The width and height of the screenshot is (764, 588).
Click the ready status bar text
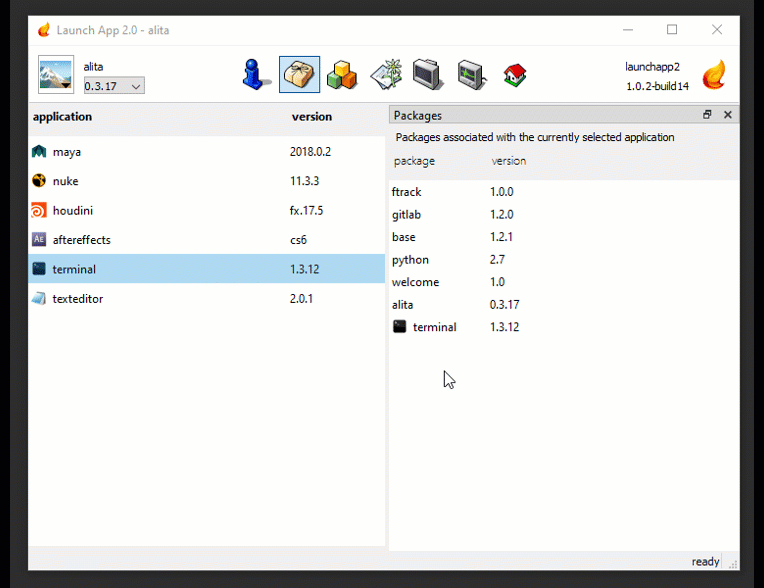coord(705,562)
